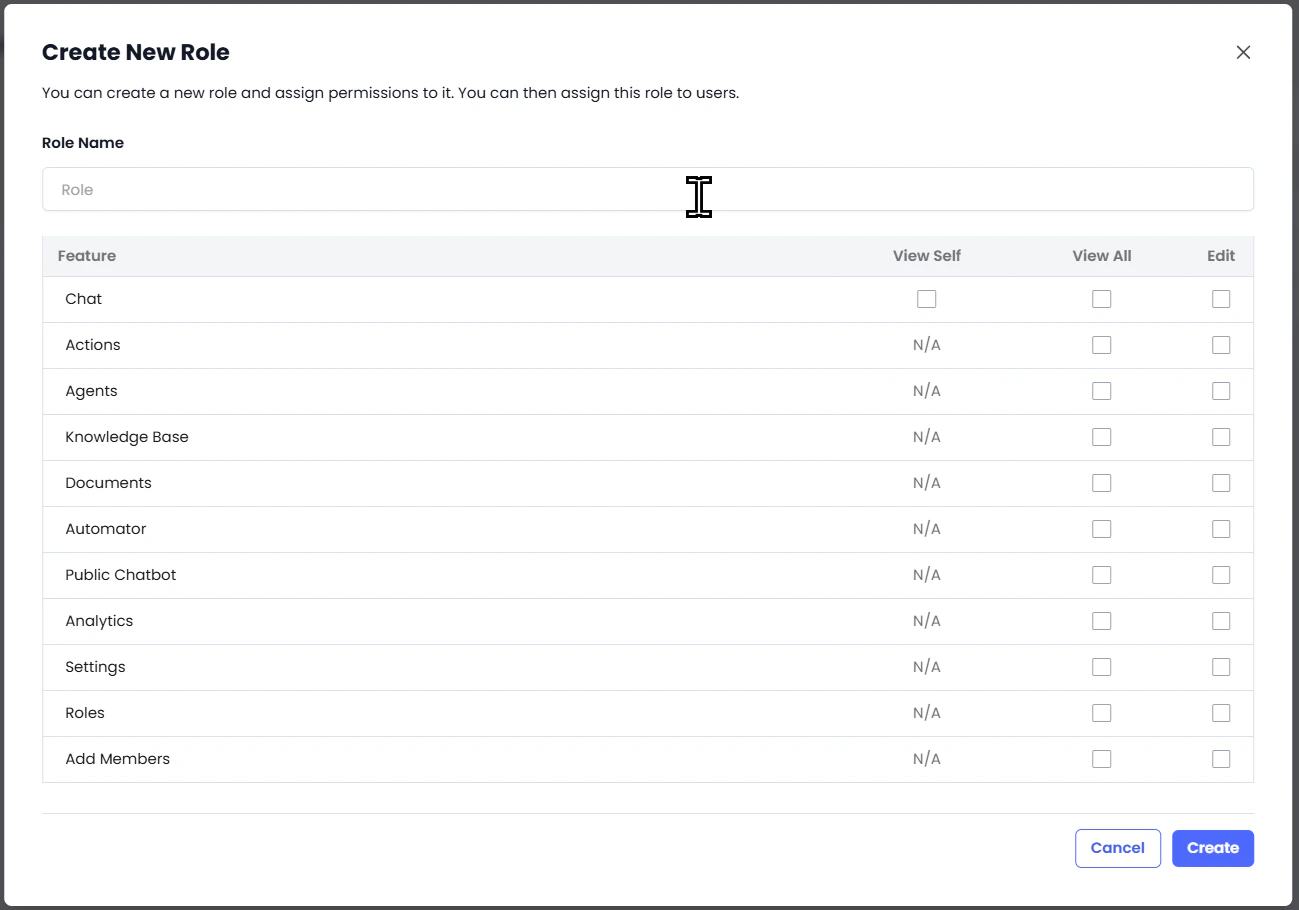Enable Edit permission for Knowledge Base
The image size is (1299, 910).
(x=1221, y=437)
